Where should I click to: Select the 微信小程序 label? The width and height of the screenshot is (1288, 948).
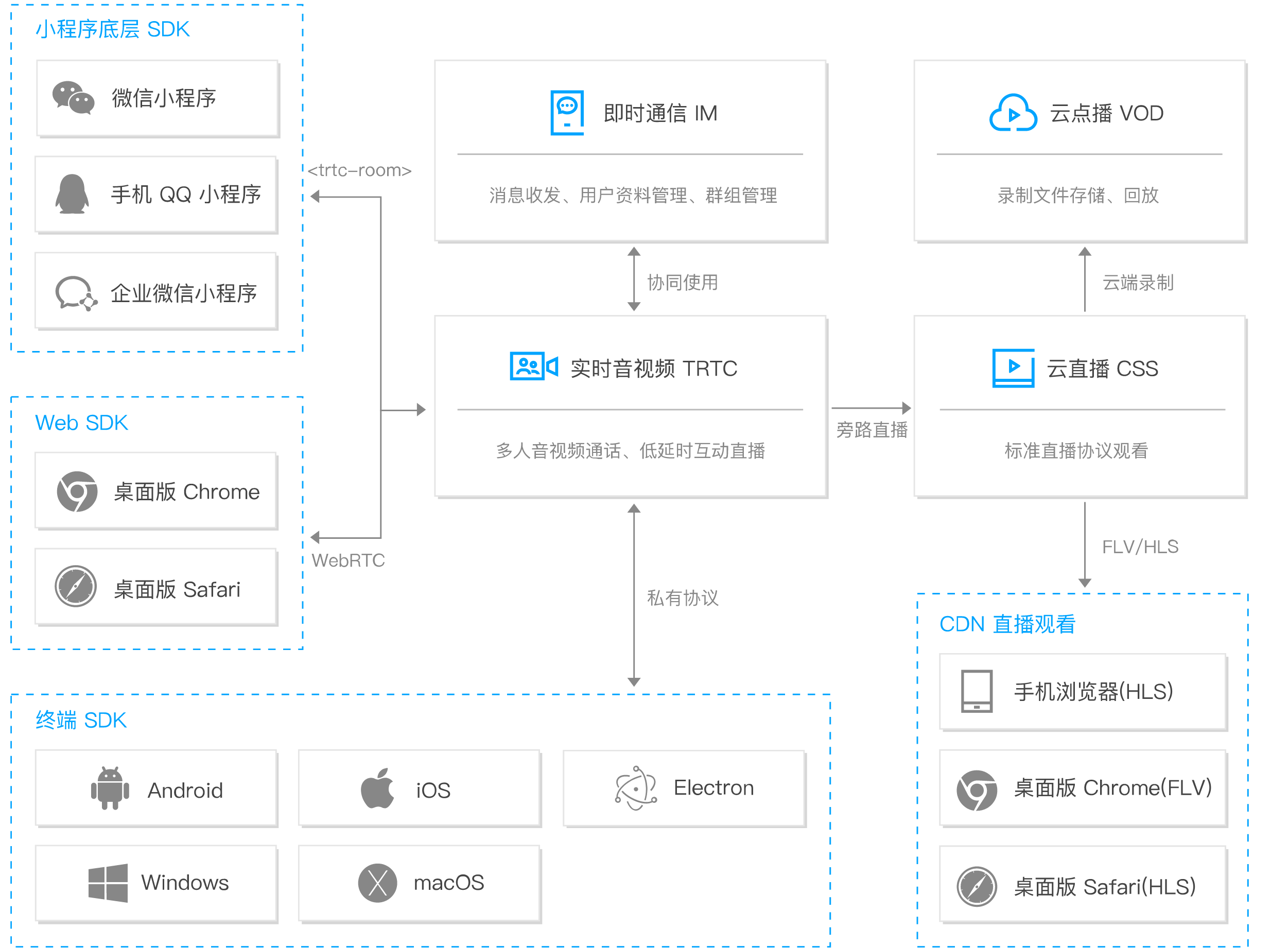tap(164, 98)
